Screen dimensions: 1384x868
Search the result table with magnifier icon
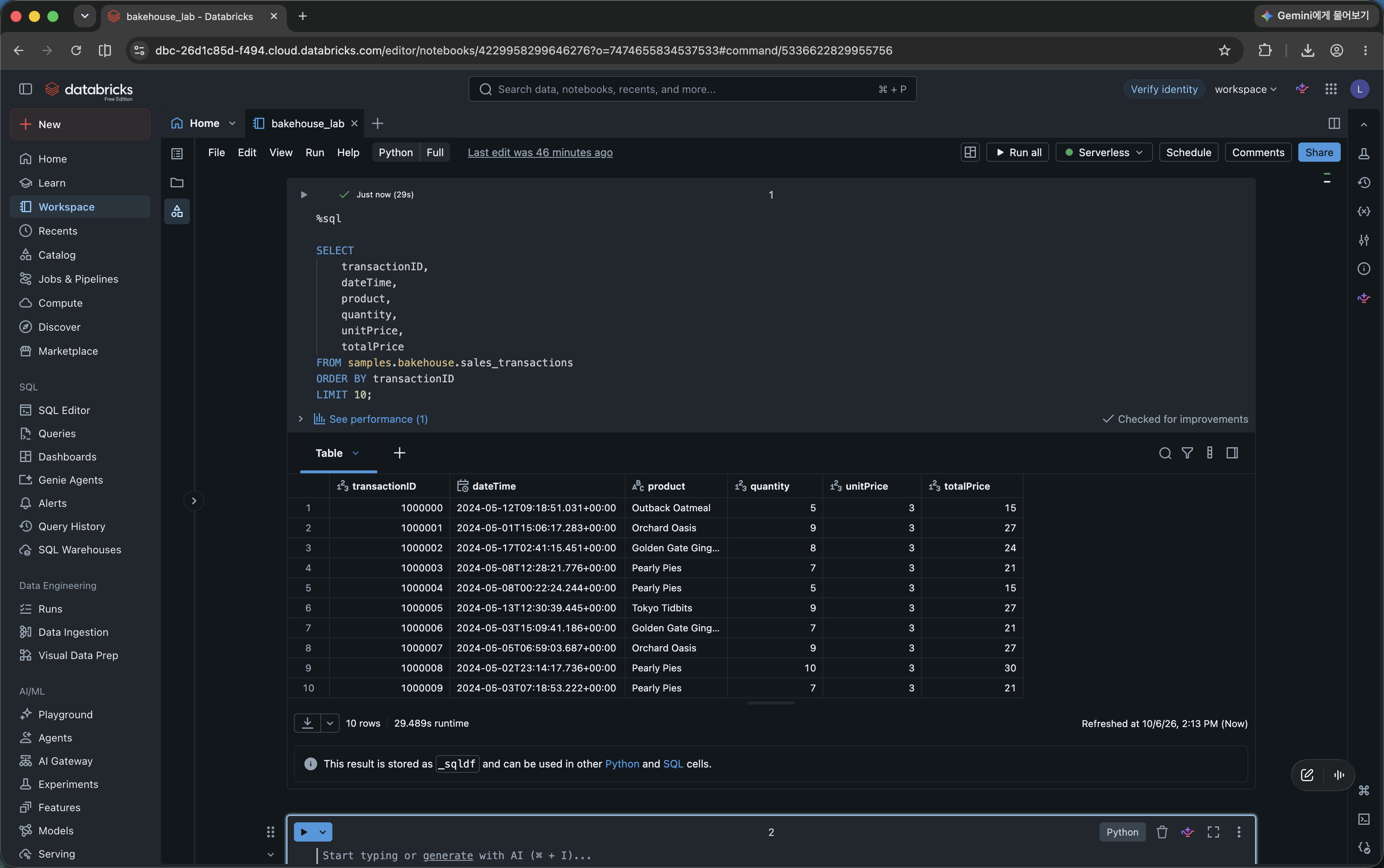1165,453
